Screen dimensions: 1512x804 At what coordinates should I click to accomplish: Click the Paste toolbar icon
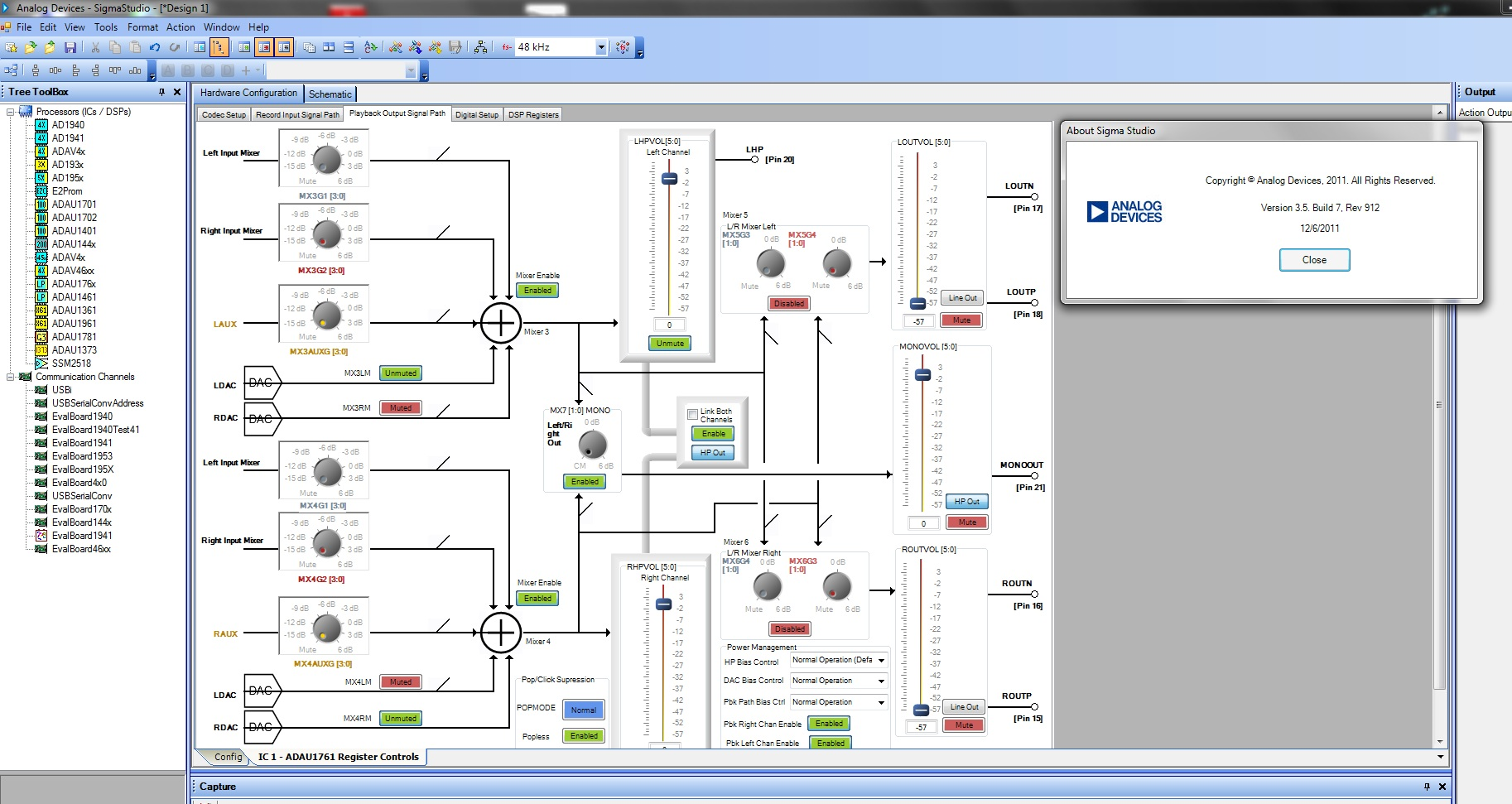pyautogui.click(x=135, y=47)
